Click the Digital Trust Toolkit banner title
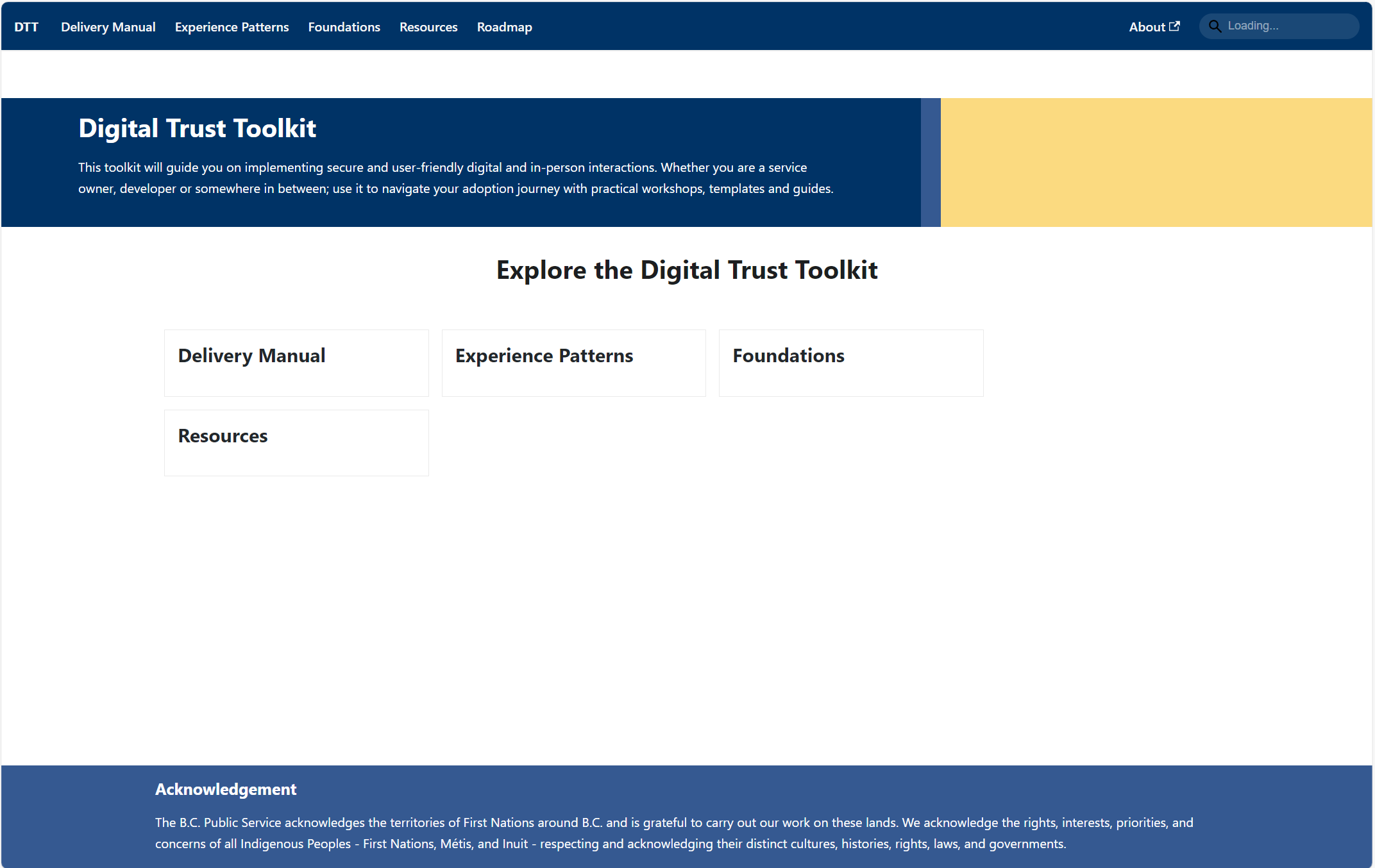This screenshot has height=868, width=1375. coord(197,128)
